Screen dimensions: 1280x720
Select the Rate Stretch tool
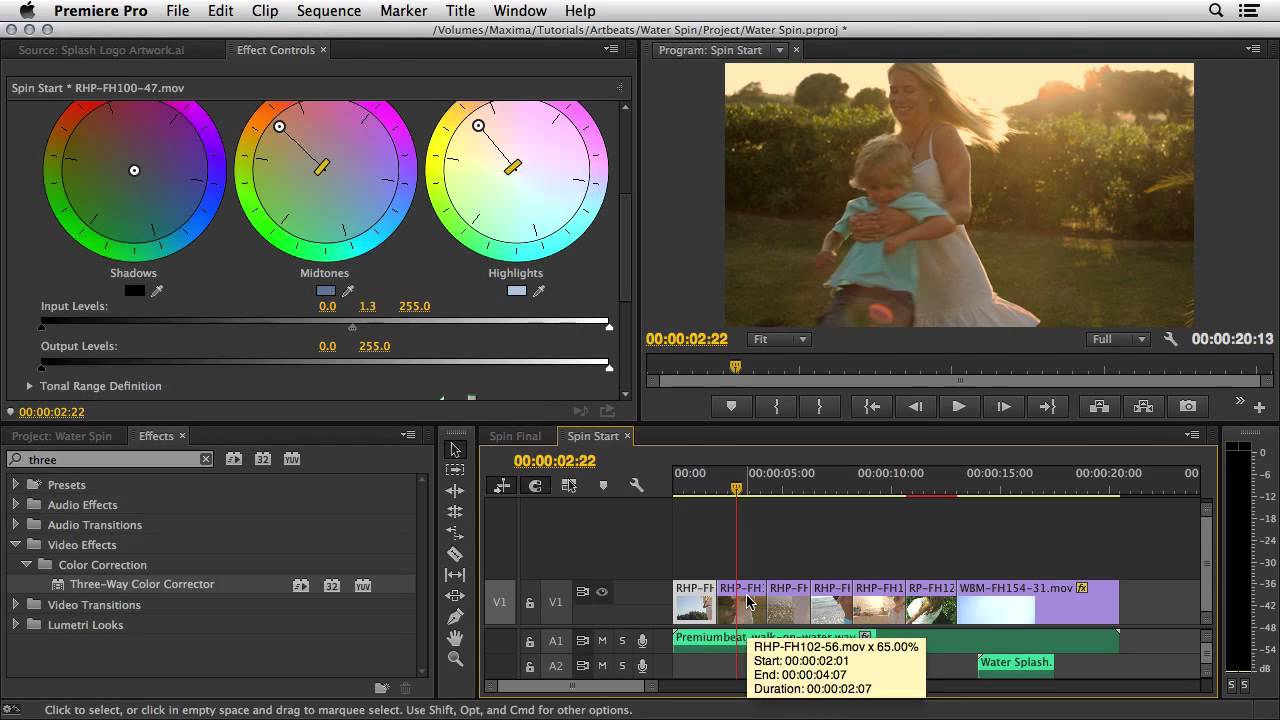(x=455, y=532)
